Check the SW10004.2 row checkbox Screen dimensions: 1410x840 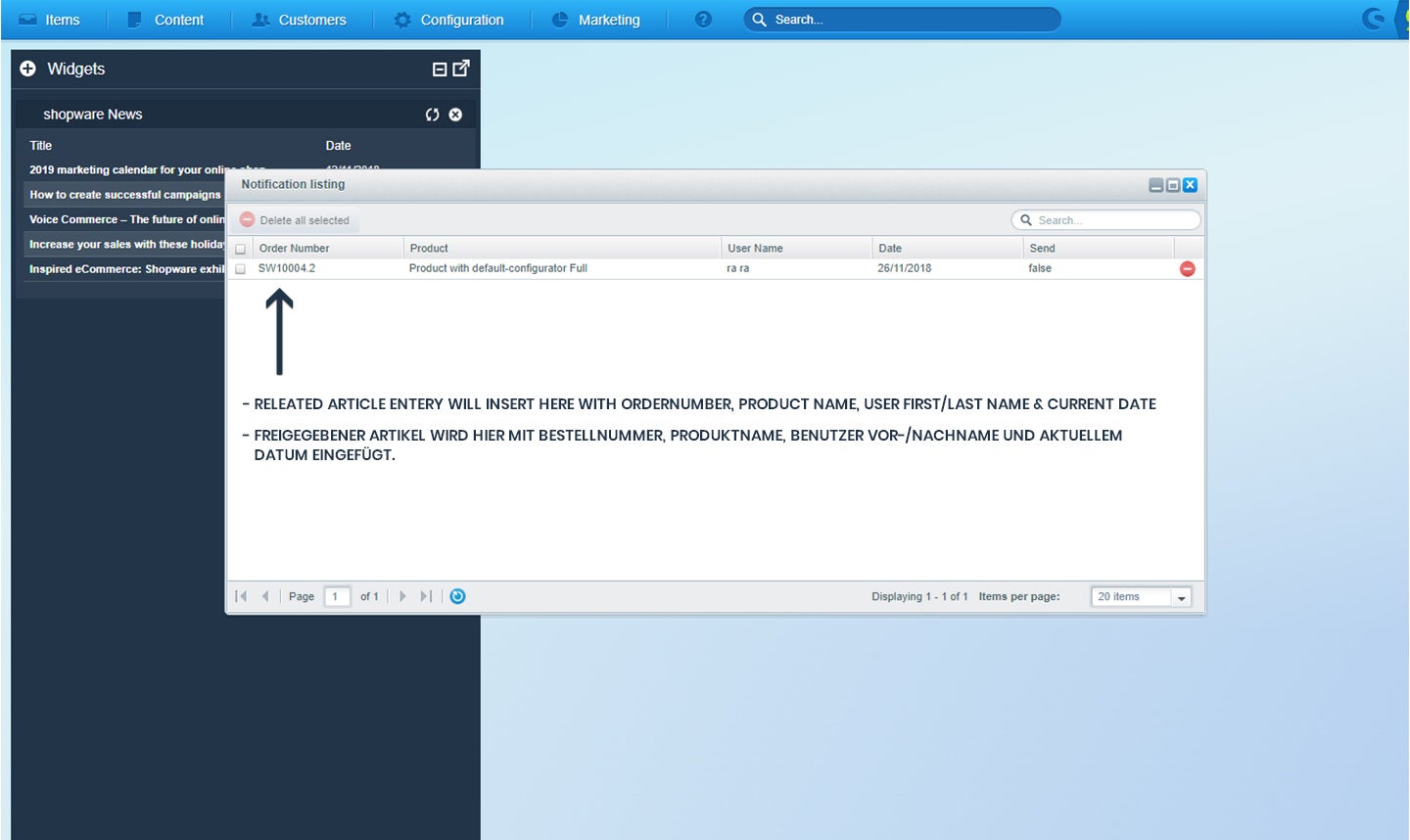coord(240,269)
